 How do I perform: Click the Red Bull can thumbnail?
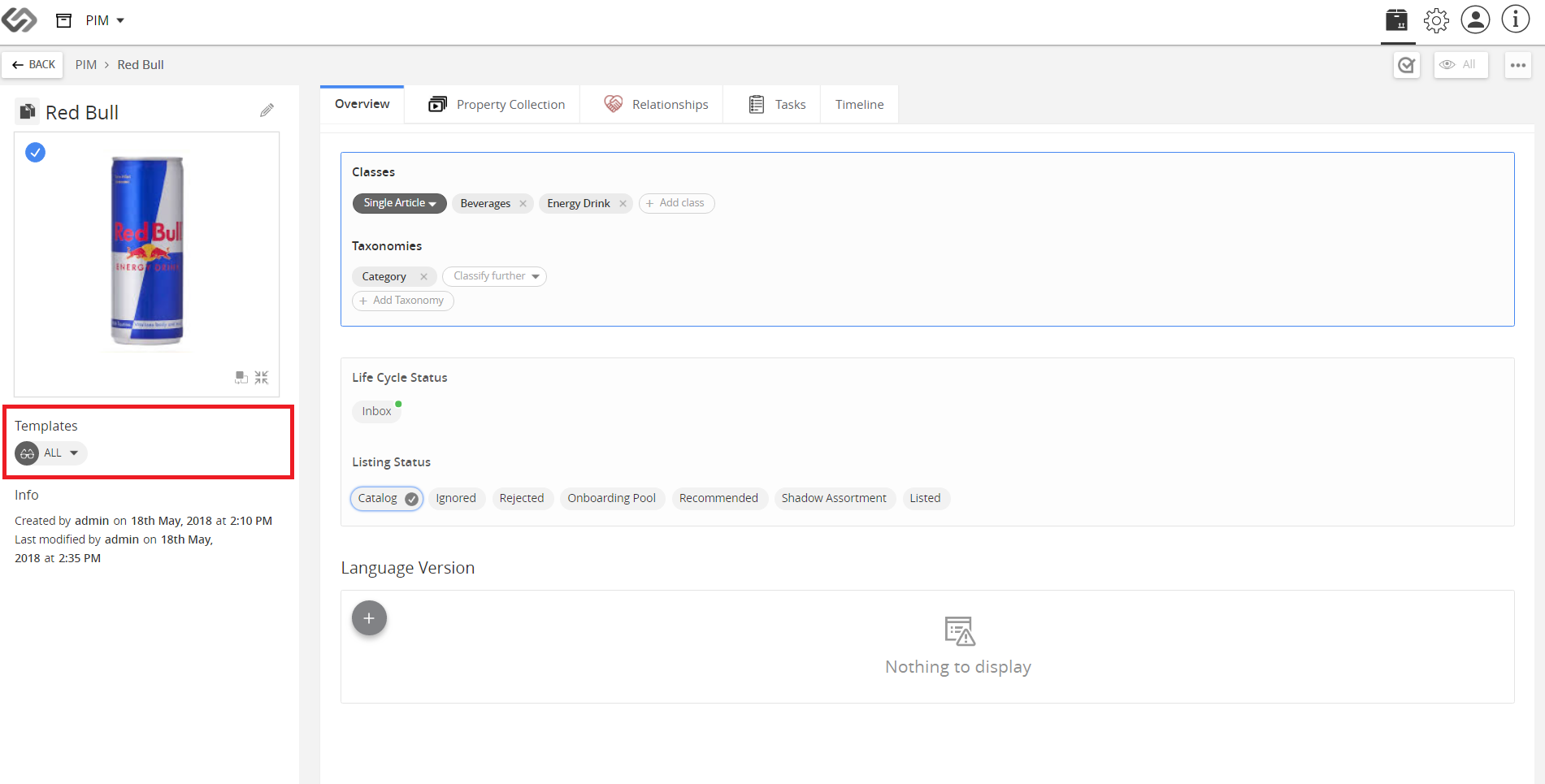pyautogui.click(x=147, y=250)
